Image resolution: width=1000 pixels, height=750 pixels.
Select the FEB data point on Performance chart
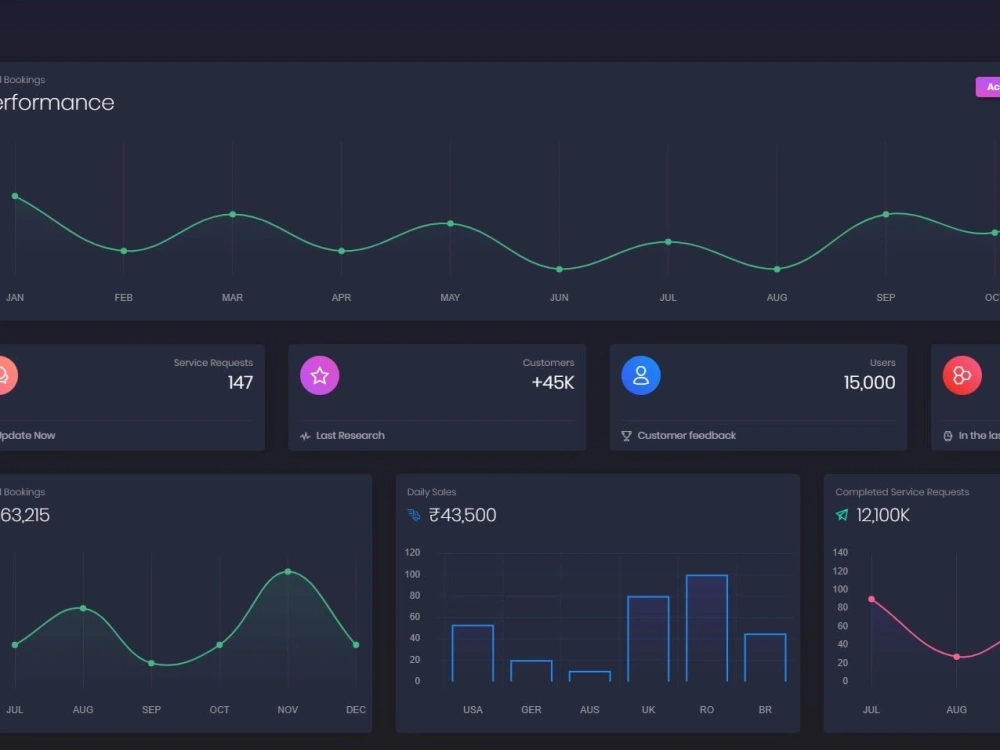pos(124,251)
